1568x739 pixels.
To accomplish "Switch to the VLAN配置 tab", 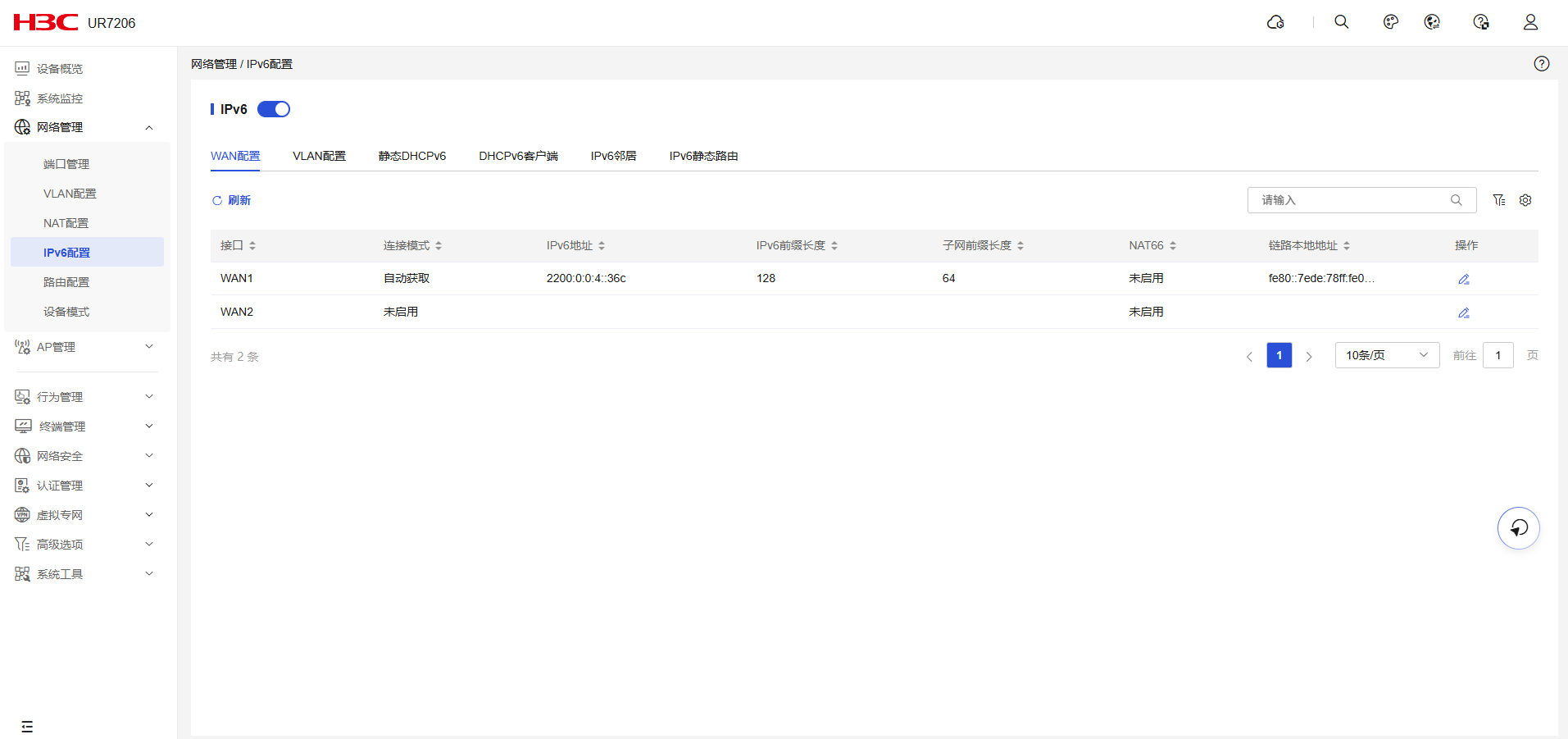I will click(x=319, y=156).
